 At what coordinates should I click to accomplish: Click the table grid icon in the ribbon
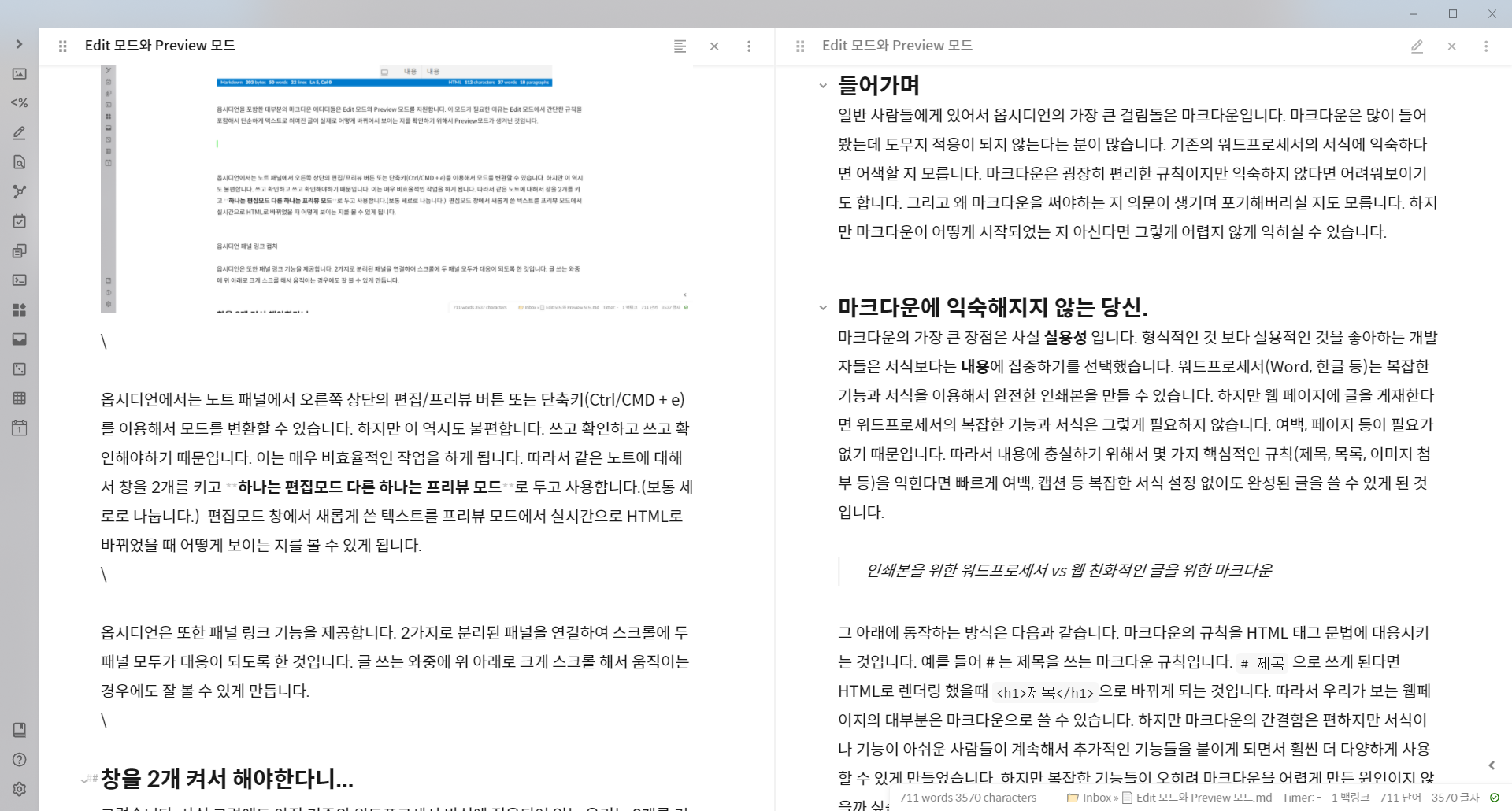pyautogui.click(x=19, y=398)
